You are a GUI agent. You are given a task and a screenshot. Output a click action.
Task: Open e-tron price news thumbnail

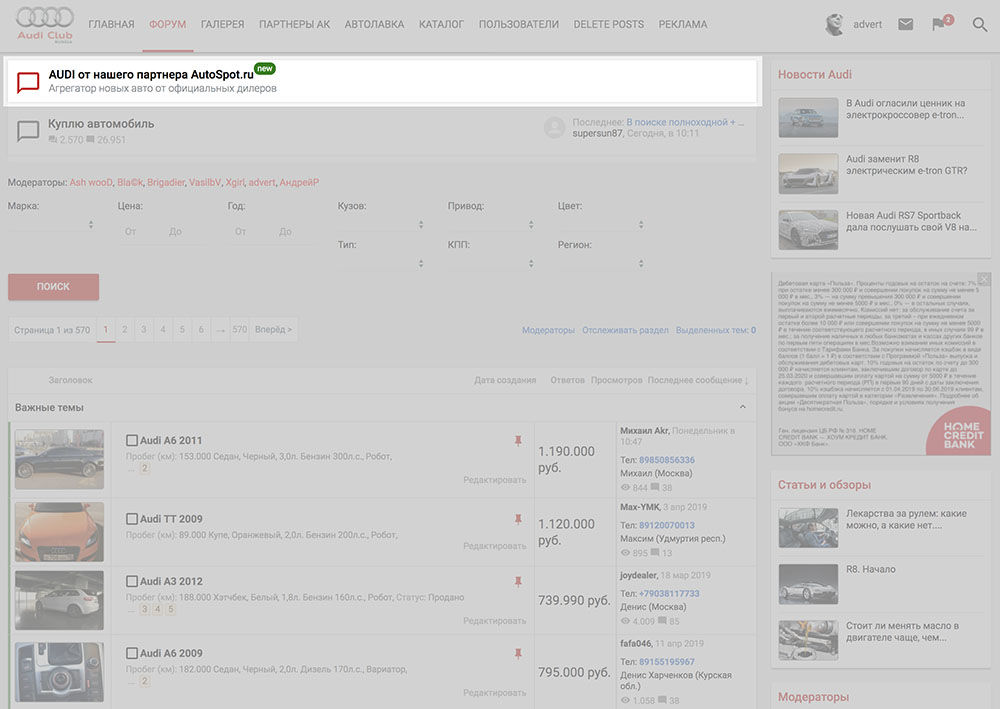(x=808, y=117)
